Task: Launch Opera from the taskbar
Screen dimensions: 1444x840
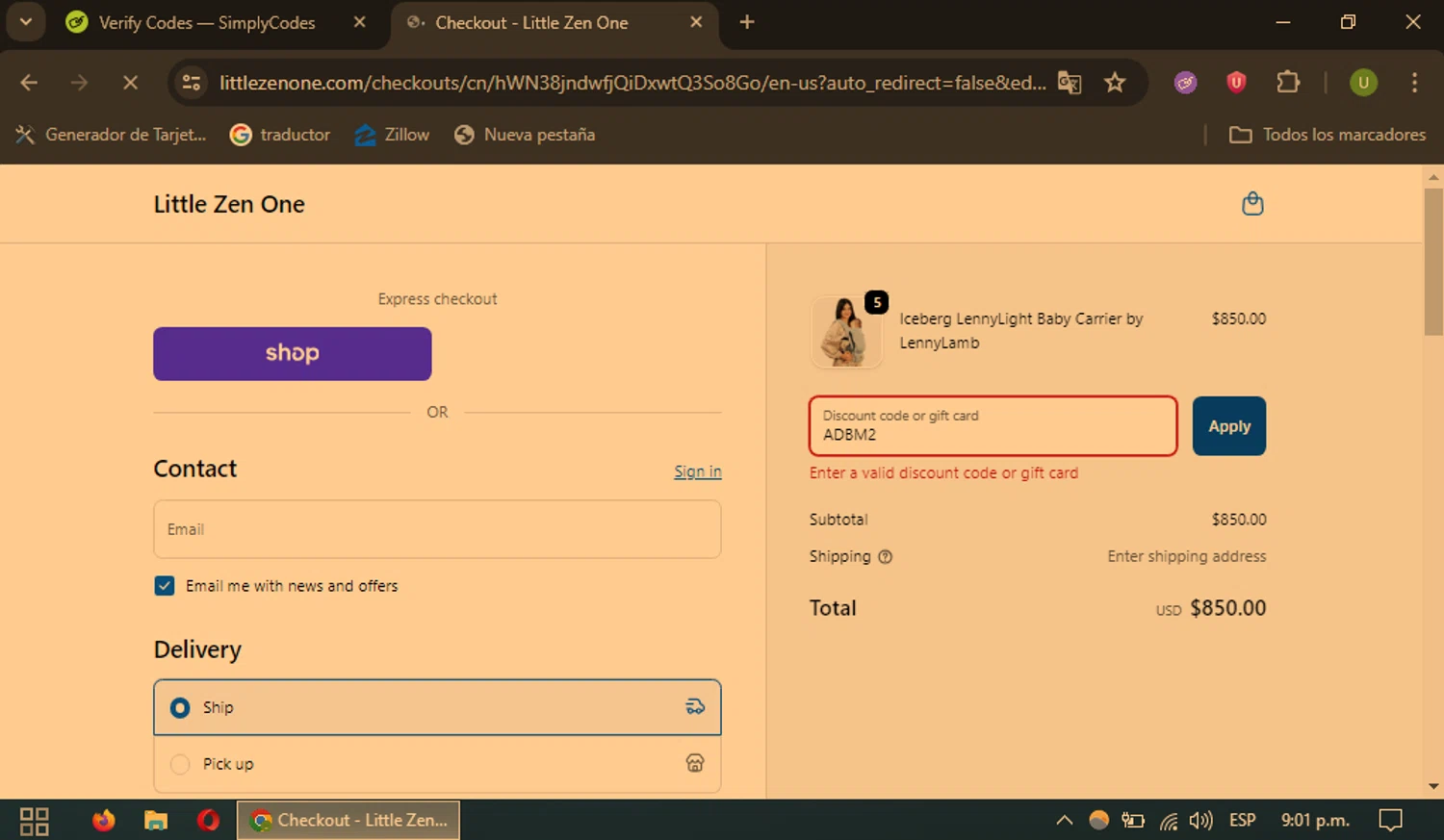Action: coord(208,821)
